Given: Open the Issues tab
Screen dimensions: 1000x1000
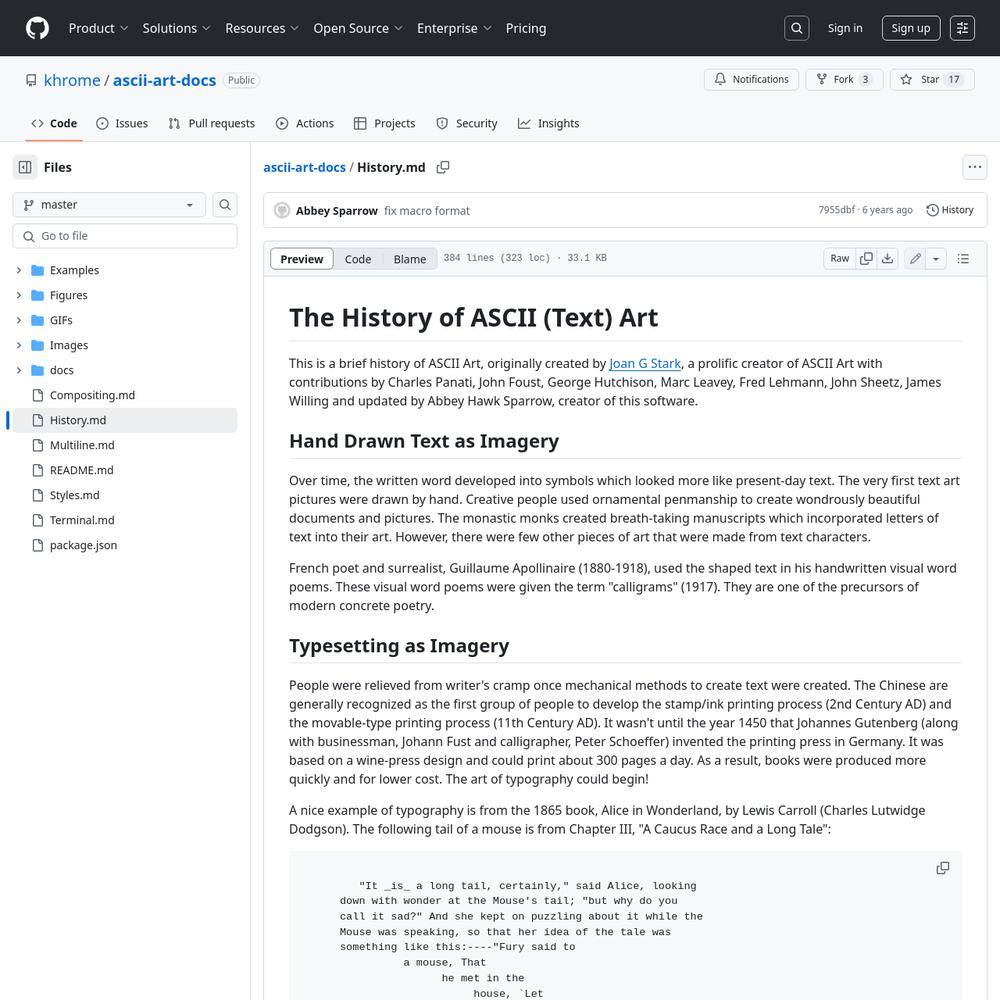Looking at the screenshot, I should [x=122, y=124].
